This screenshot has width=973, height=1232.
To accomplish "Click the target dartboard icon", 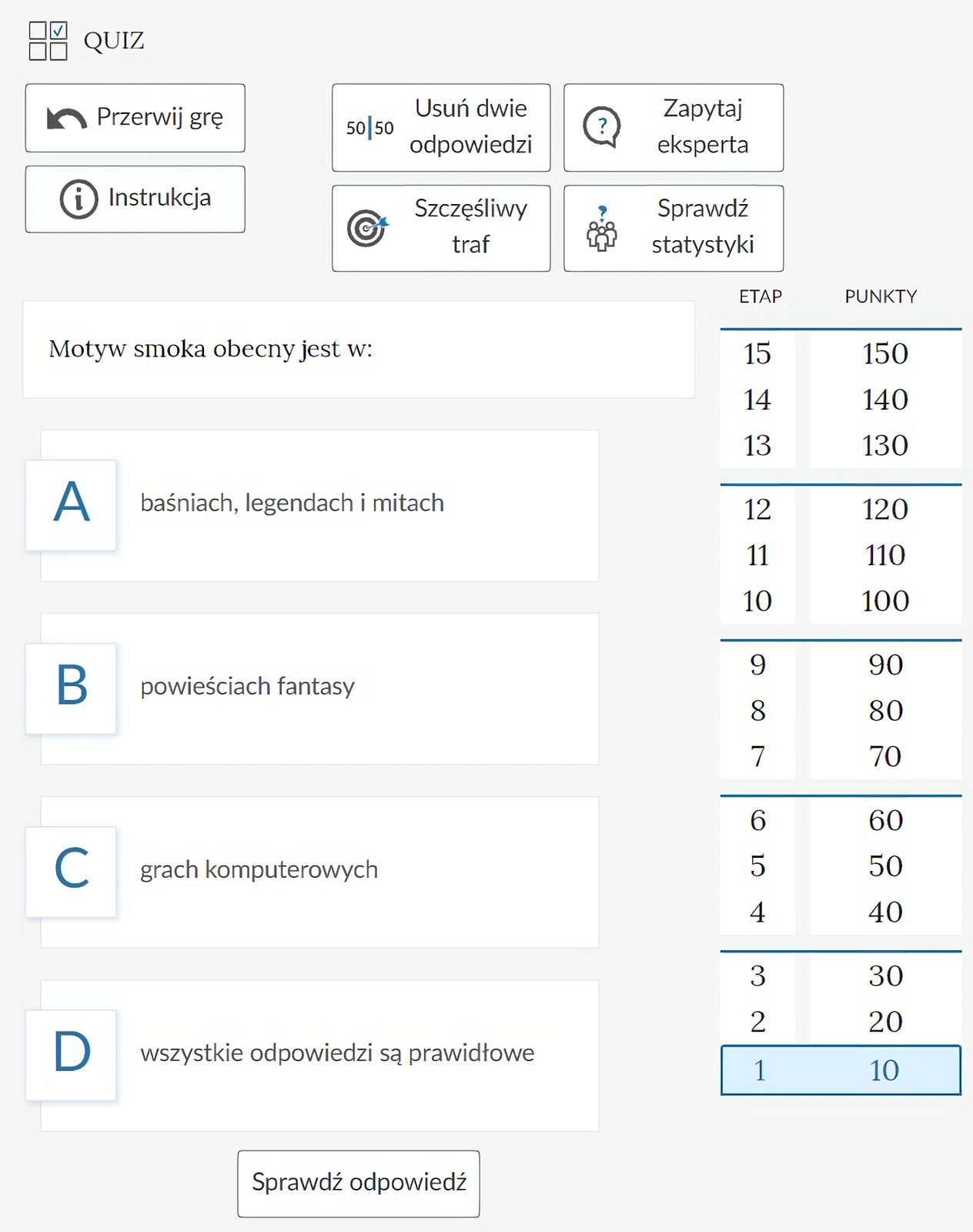I will pyautogui.click(x=367, y=228).
